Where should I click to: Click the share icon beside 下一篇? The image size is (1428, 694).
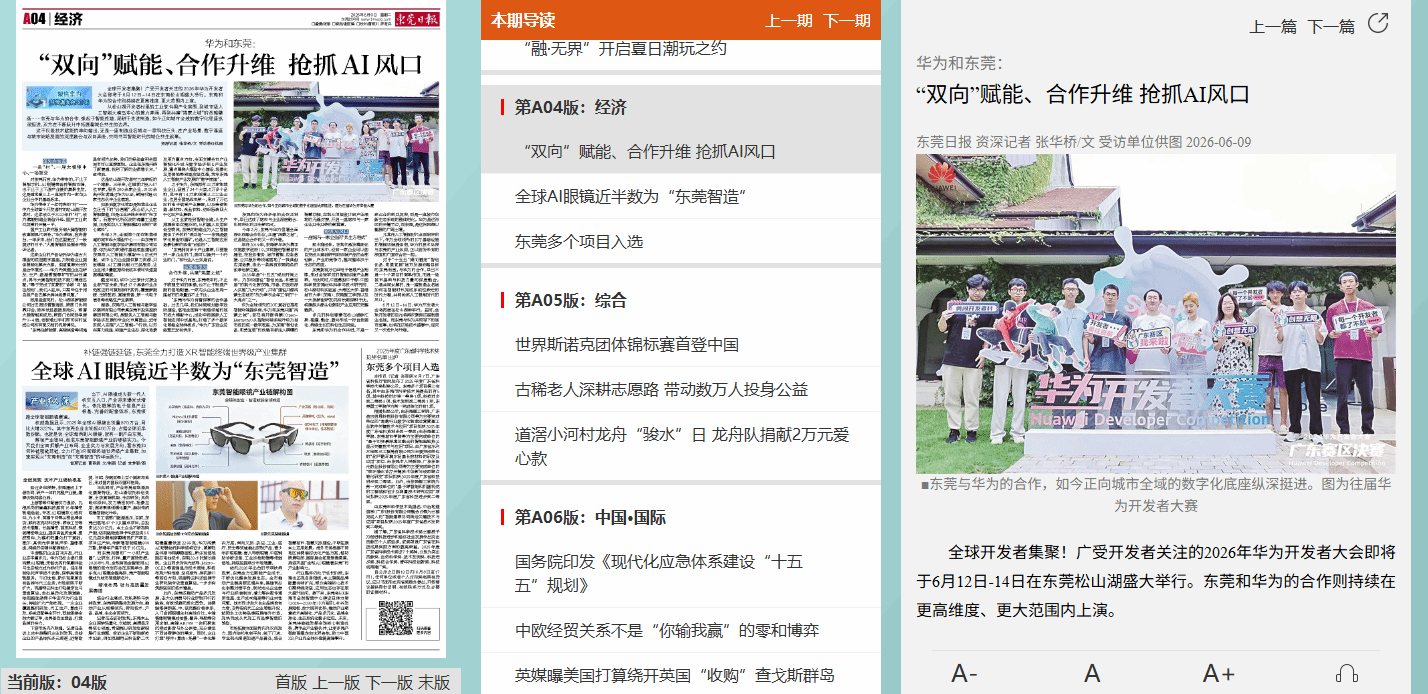(1378, 23)
